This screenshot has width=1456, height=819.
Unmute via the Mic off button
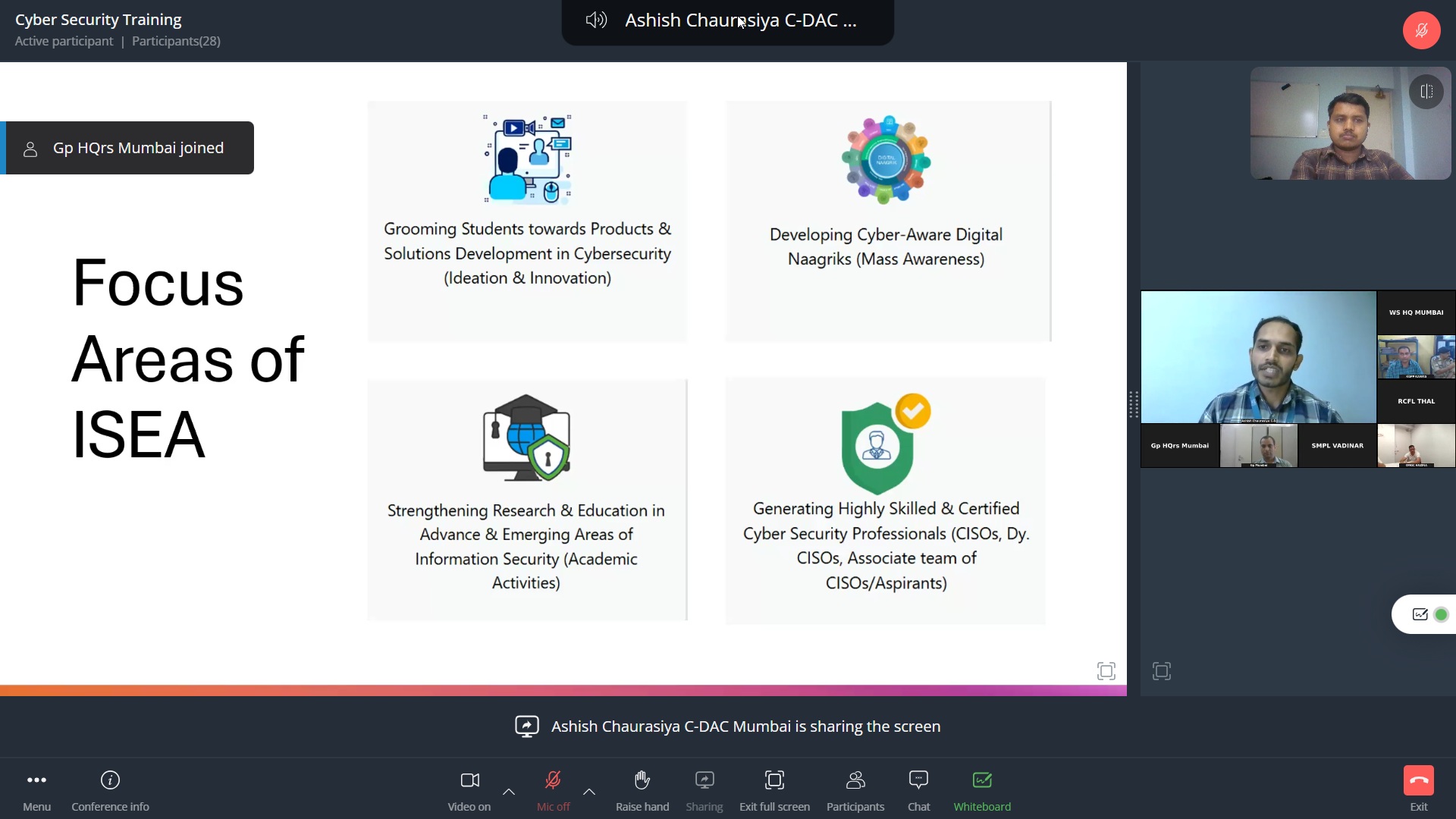(553, 780)
